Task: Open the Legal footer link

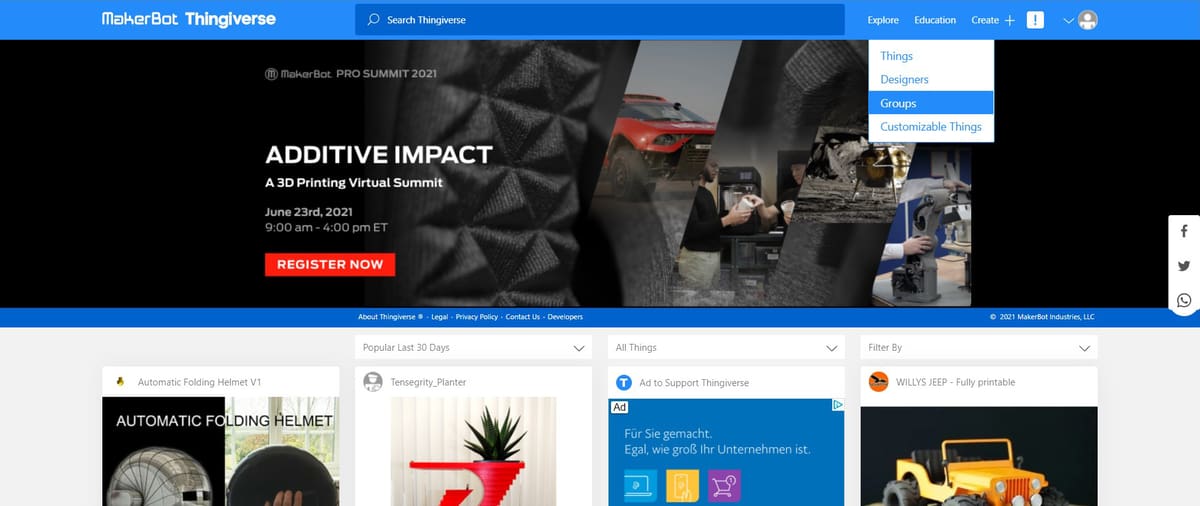Action: click(439, 317)
